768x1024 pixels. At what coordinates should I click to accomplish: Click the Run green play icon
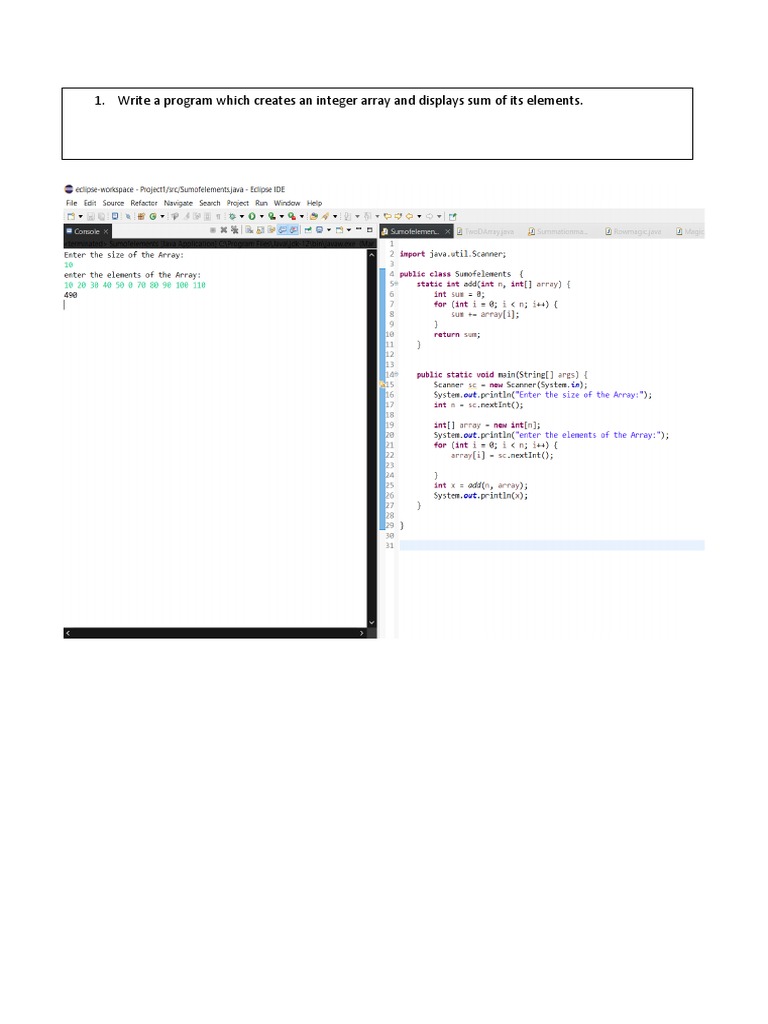(251, 215)
